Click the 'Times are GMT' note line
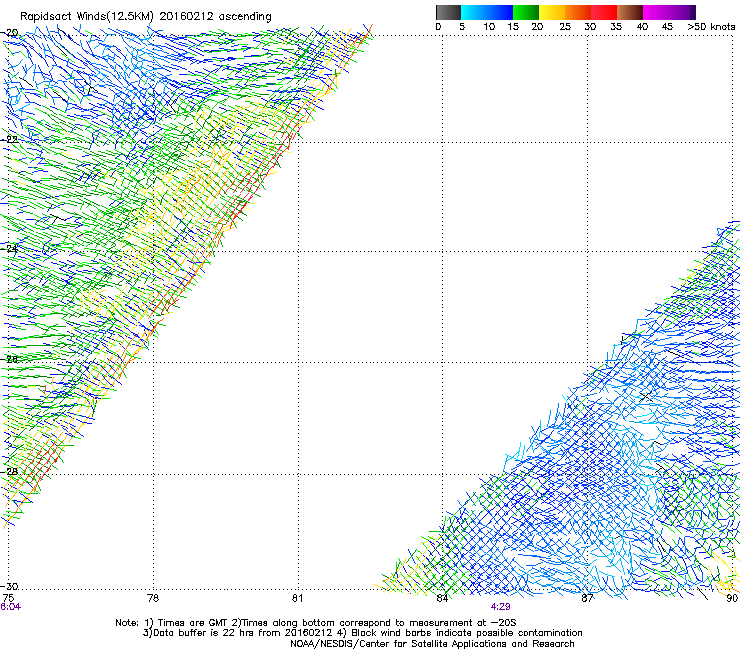 (315, 623)
